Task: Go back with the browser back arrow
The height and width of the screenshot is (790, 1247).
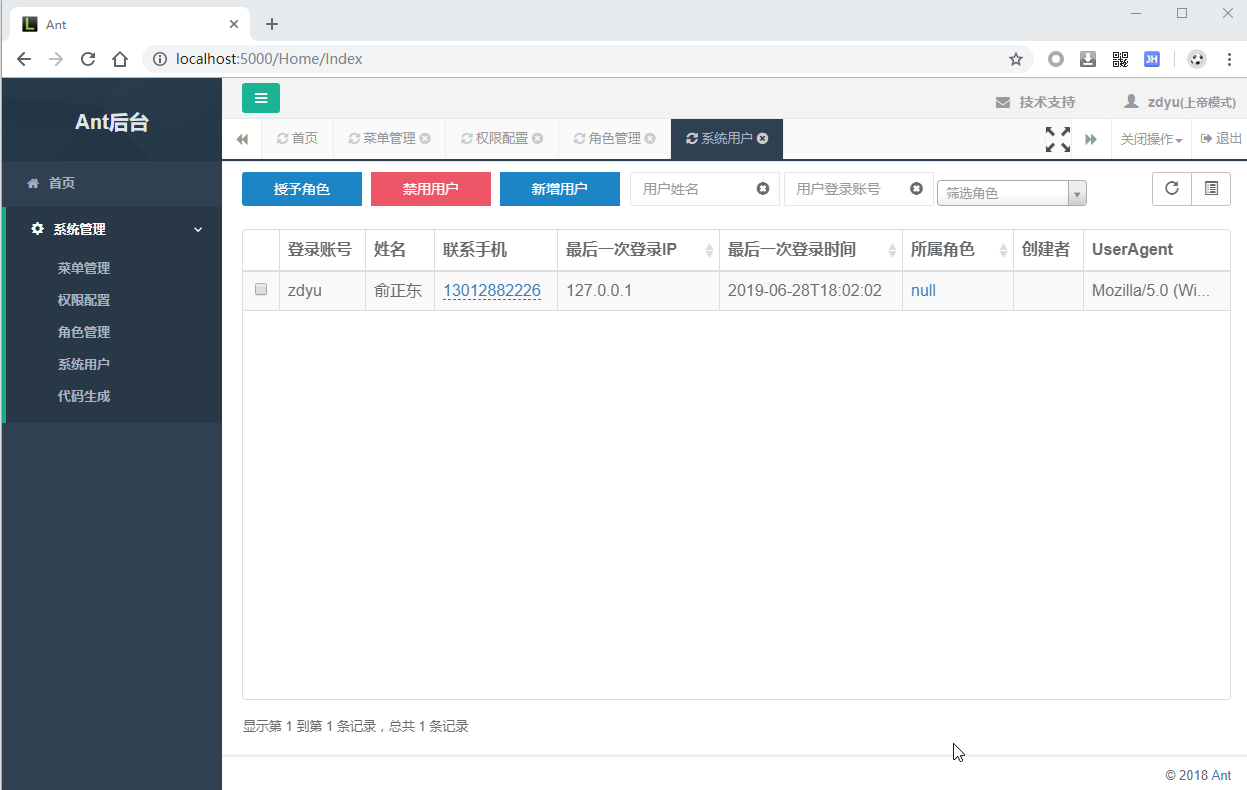Action: click(24, 59)
